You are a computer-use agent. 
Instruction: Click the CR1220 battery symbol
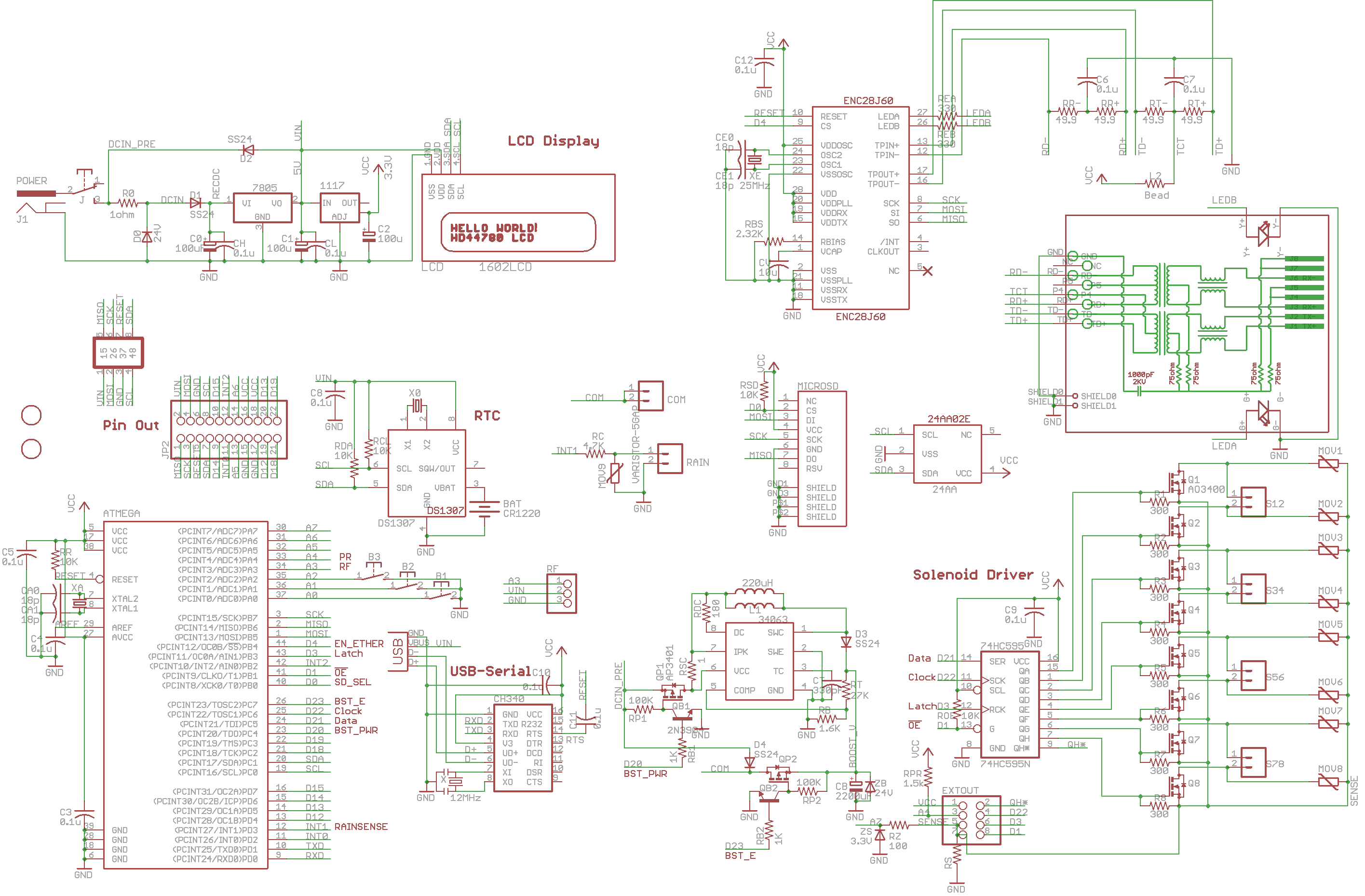pyautogui.click(x=485, y=508)
